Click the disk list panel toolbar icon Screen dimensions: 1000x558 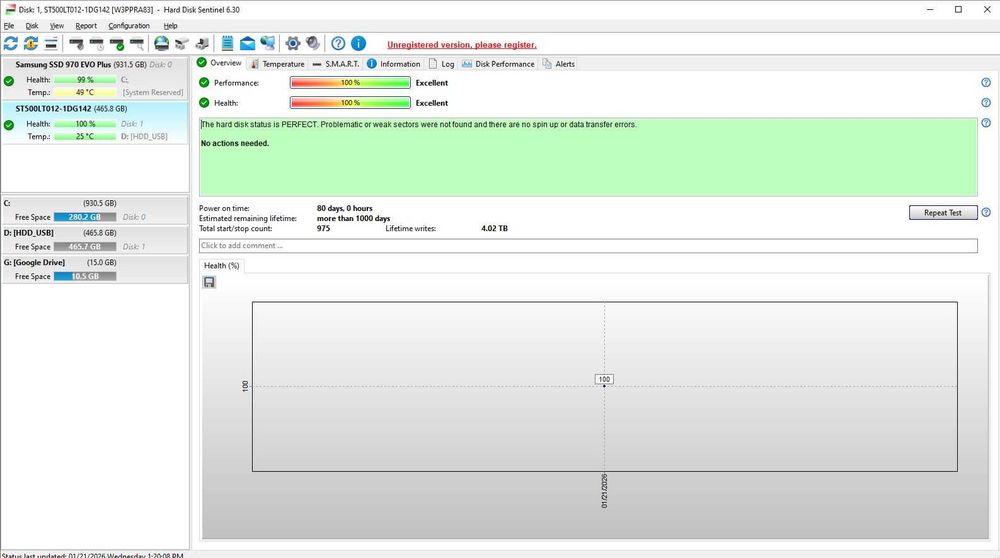[x=51, y=43]
